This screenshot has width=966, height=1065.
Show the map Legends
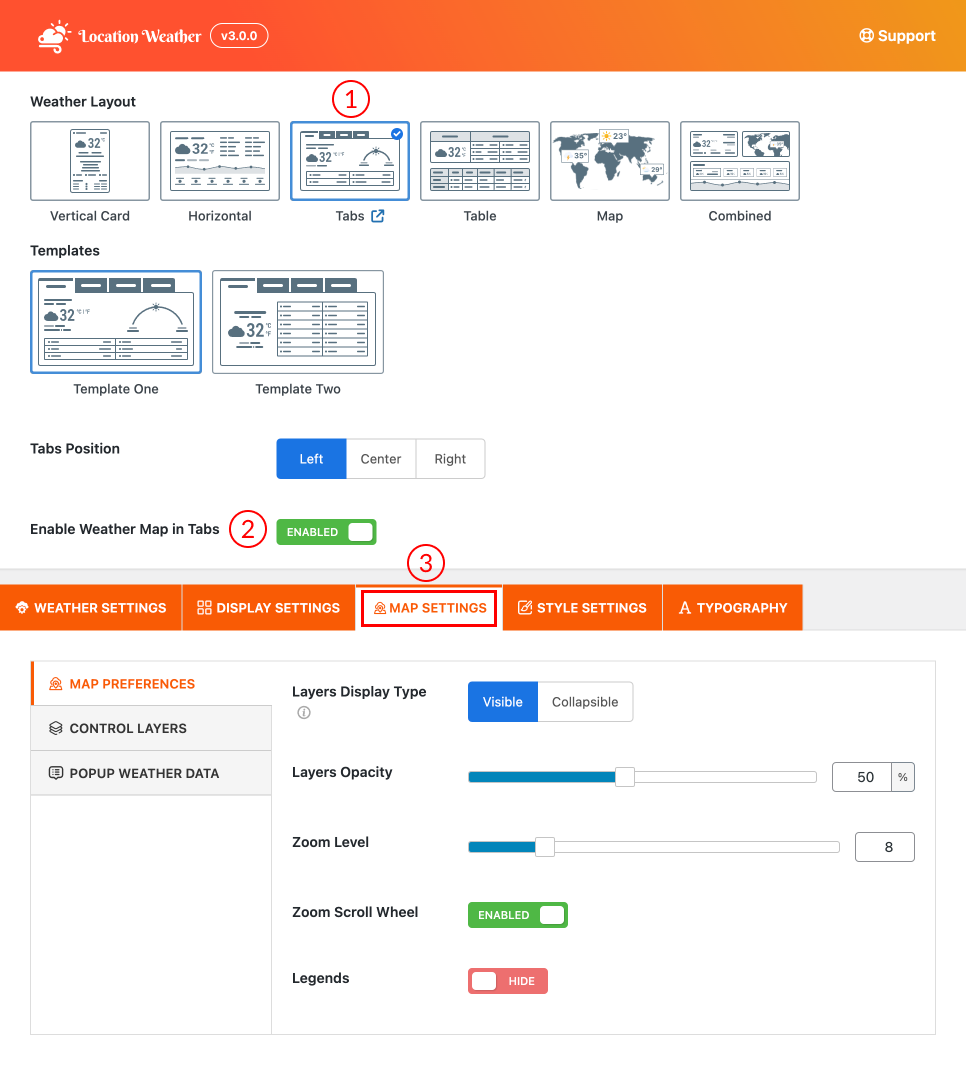(x=507, y=980)
